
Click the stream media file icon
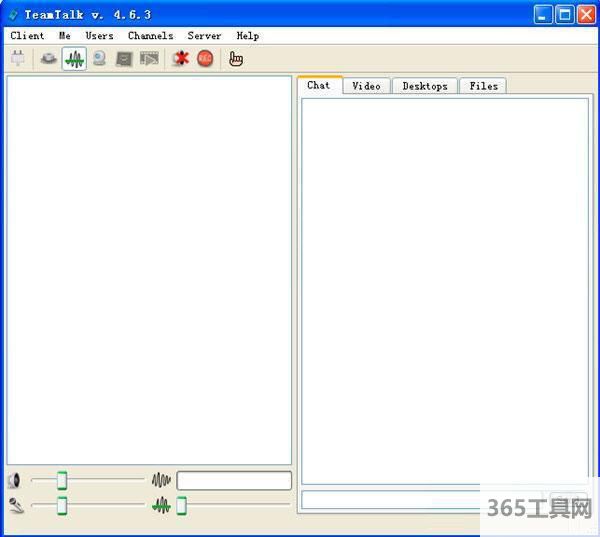tap(149, 59)
